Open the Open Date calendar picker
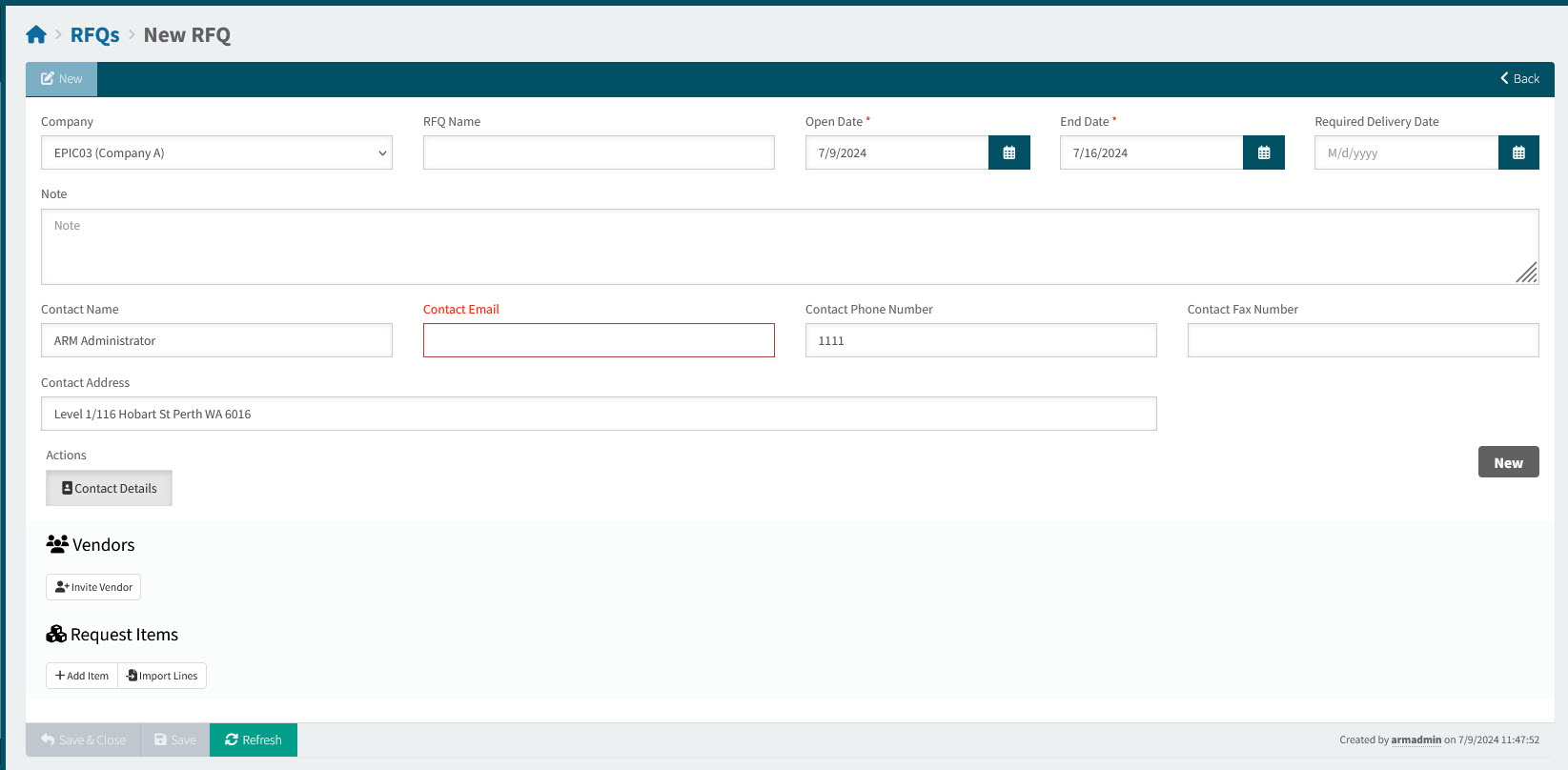The width and height of the screenshot is (1568, 770). (1008, 152)
